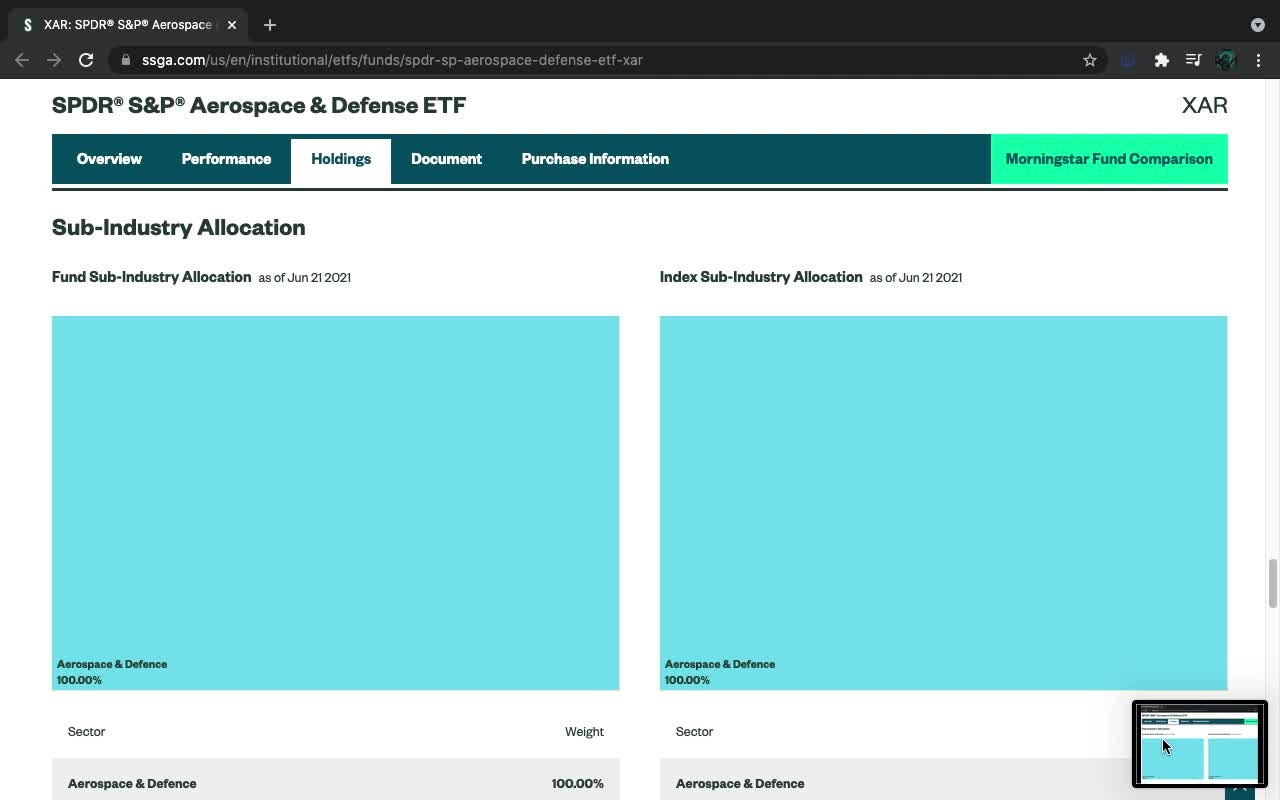
Task: Click the 100.00% weight value in Fund table
Action: click(x=577, y=784)
